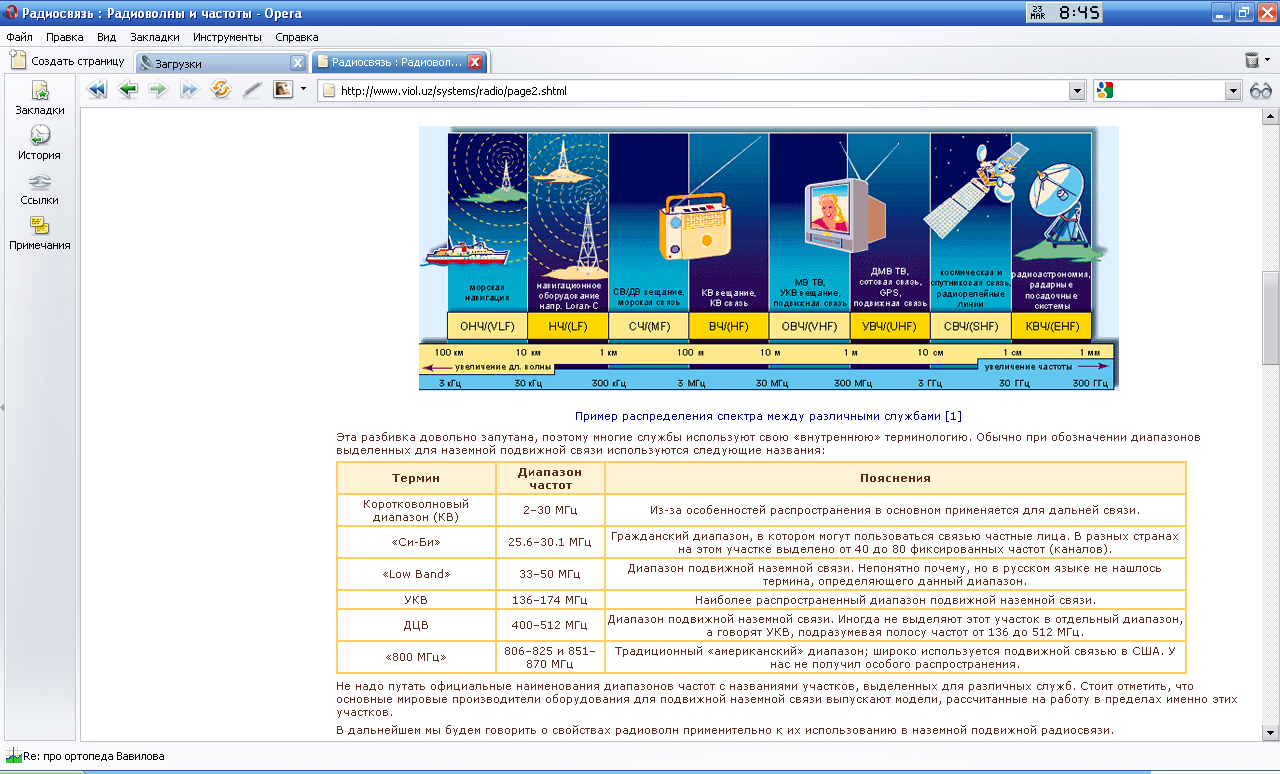
Task: Click the Термин column header
Action: [x=417, y=478]
